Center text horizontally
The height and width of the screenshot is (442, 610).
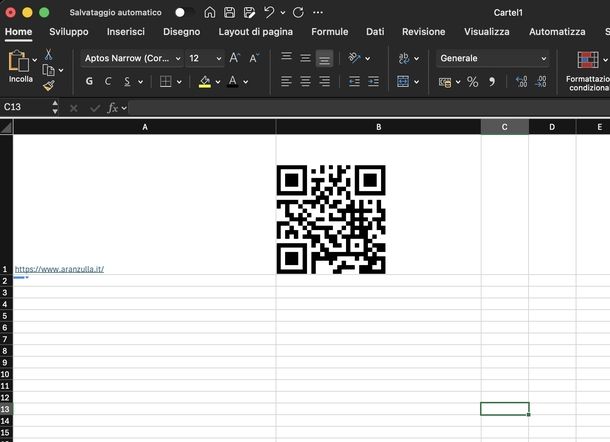(305, 81)
